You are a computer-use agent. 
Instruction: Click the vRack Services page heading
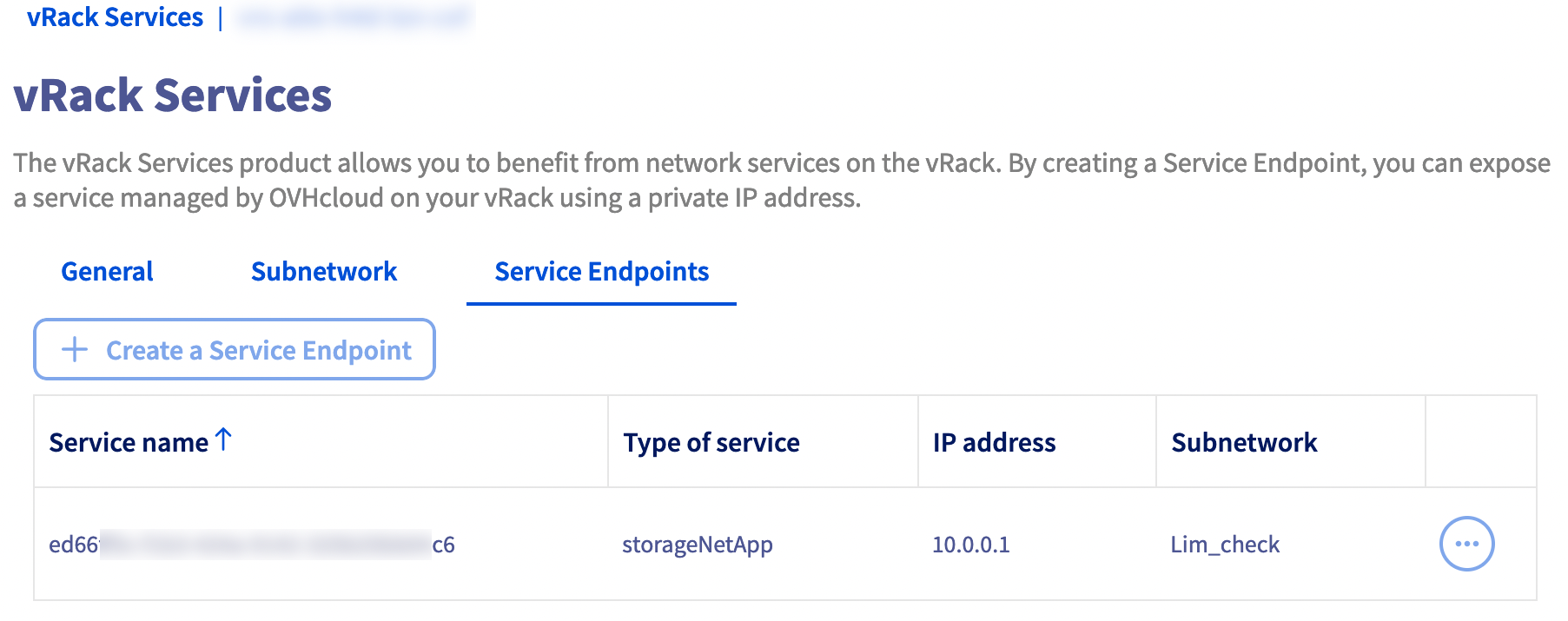click(x=173, y=96)
